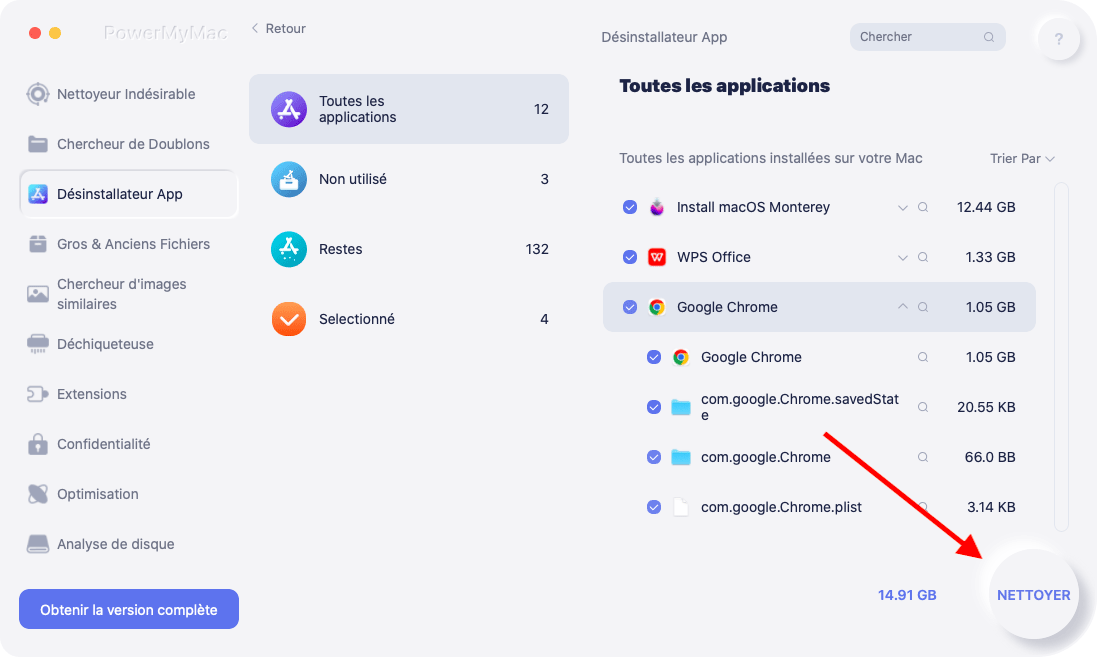This screenshot has height=657, width=1097.
Task: Click the Désinstallateur App sidebar icon
Action: (38, 194)
